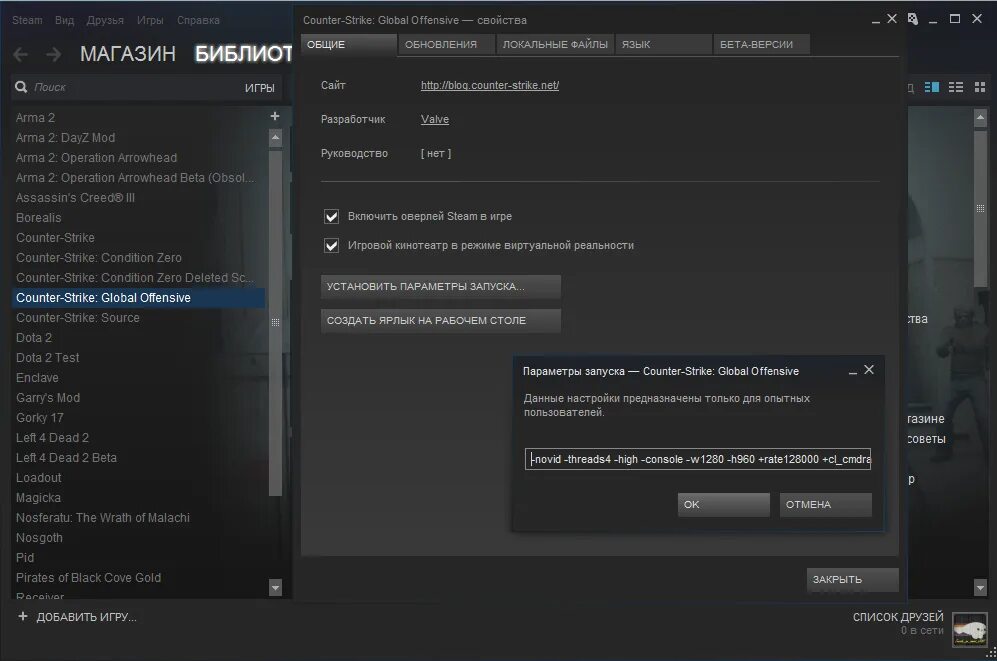Click the plus icon above games list
This screenshot has width=997, height=661.
(275, 116)
